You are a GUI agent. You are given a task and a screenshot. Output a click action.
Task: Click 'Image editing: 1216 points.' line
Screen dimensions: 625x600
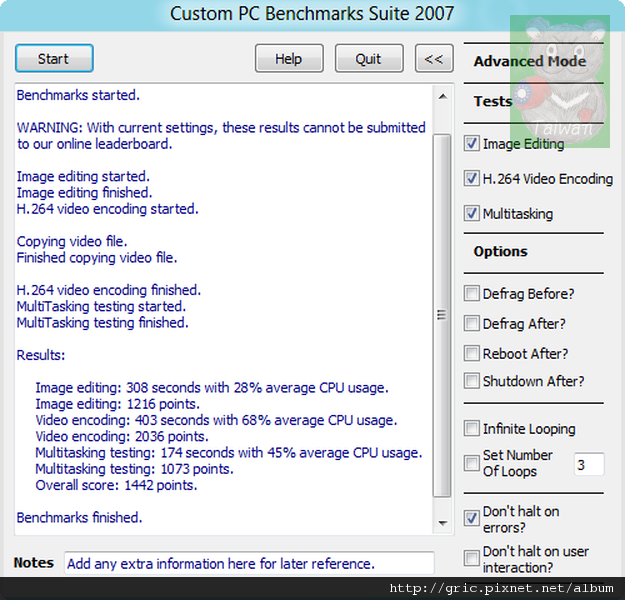pyautogui.click(x=118, y=404)
